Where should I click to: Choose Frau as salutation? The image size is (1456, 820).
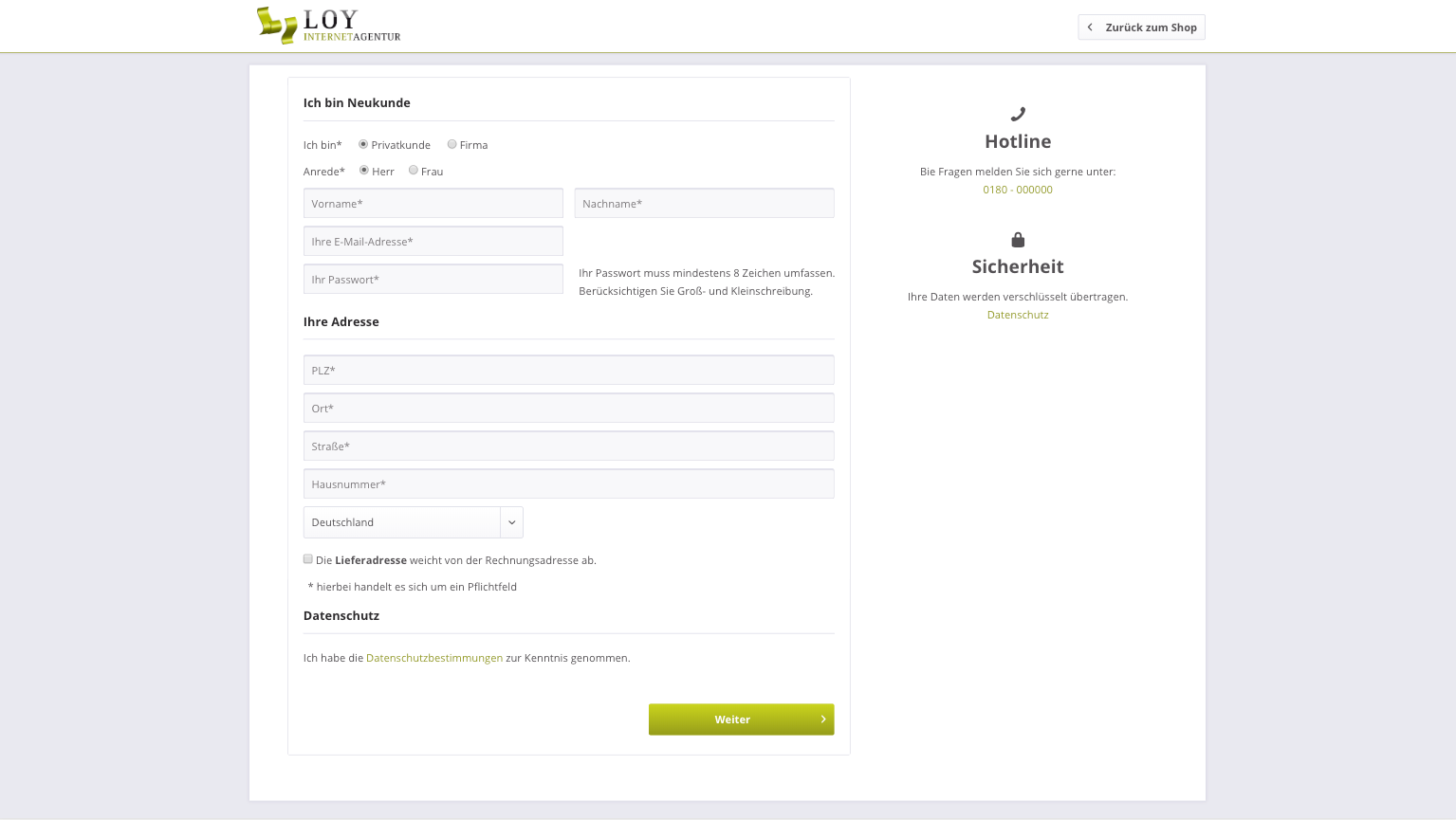pos(413,171)
